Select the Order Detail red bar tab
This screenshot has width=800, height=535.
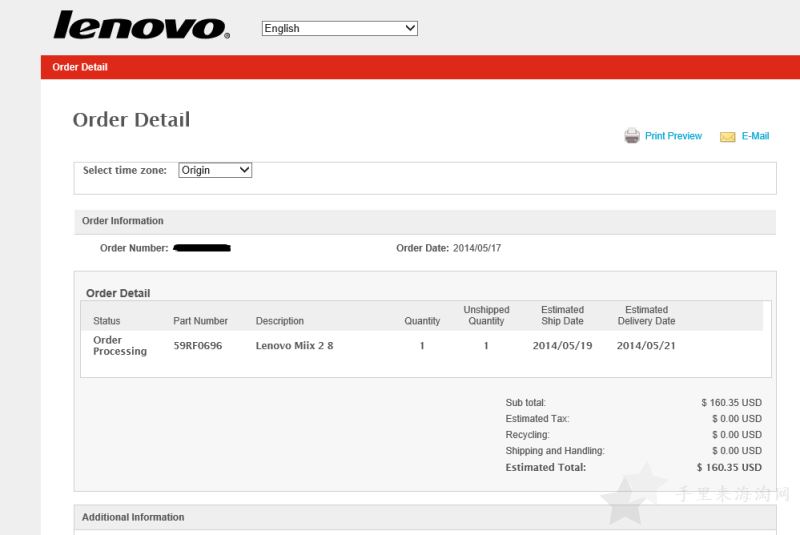80,67
